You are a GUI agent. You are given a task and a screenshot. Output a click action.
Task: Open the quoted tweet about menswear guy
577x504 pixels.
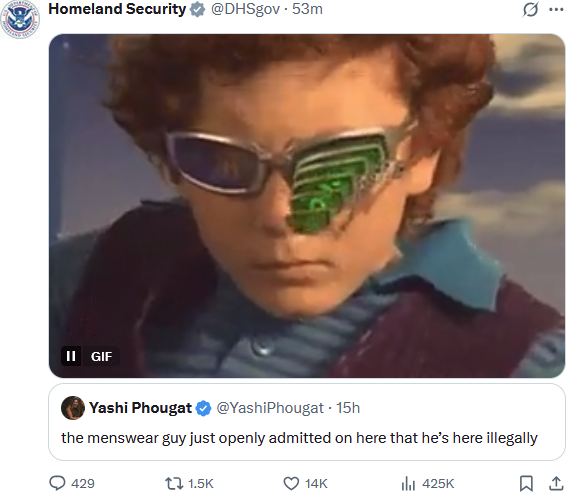pyautogui.click(x=307, y=422)
